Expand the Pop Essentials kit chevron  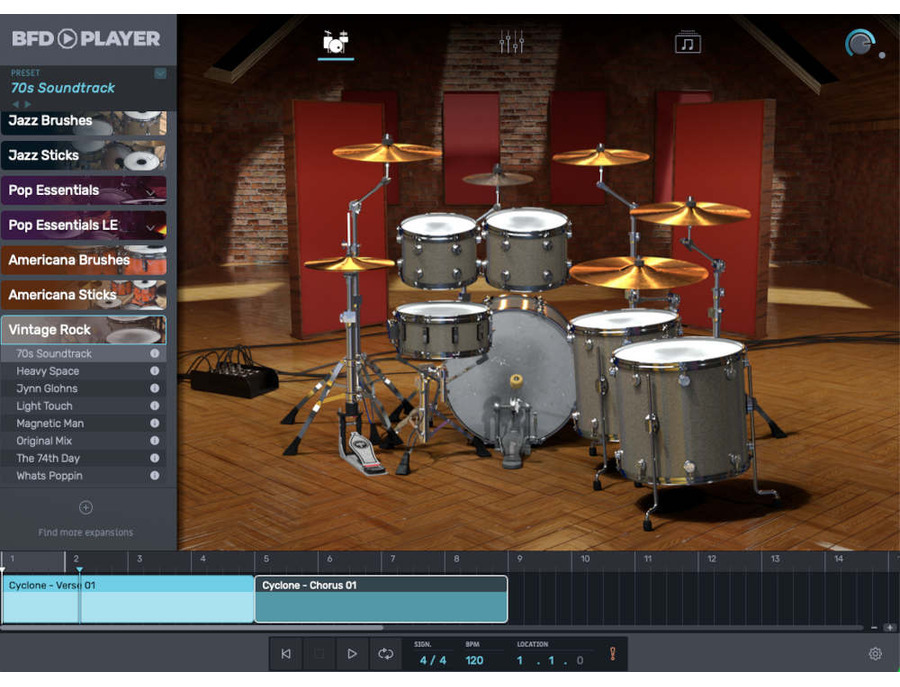pyautogui.click(x=150, y=193)
